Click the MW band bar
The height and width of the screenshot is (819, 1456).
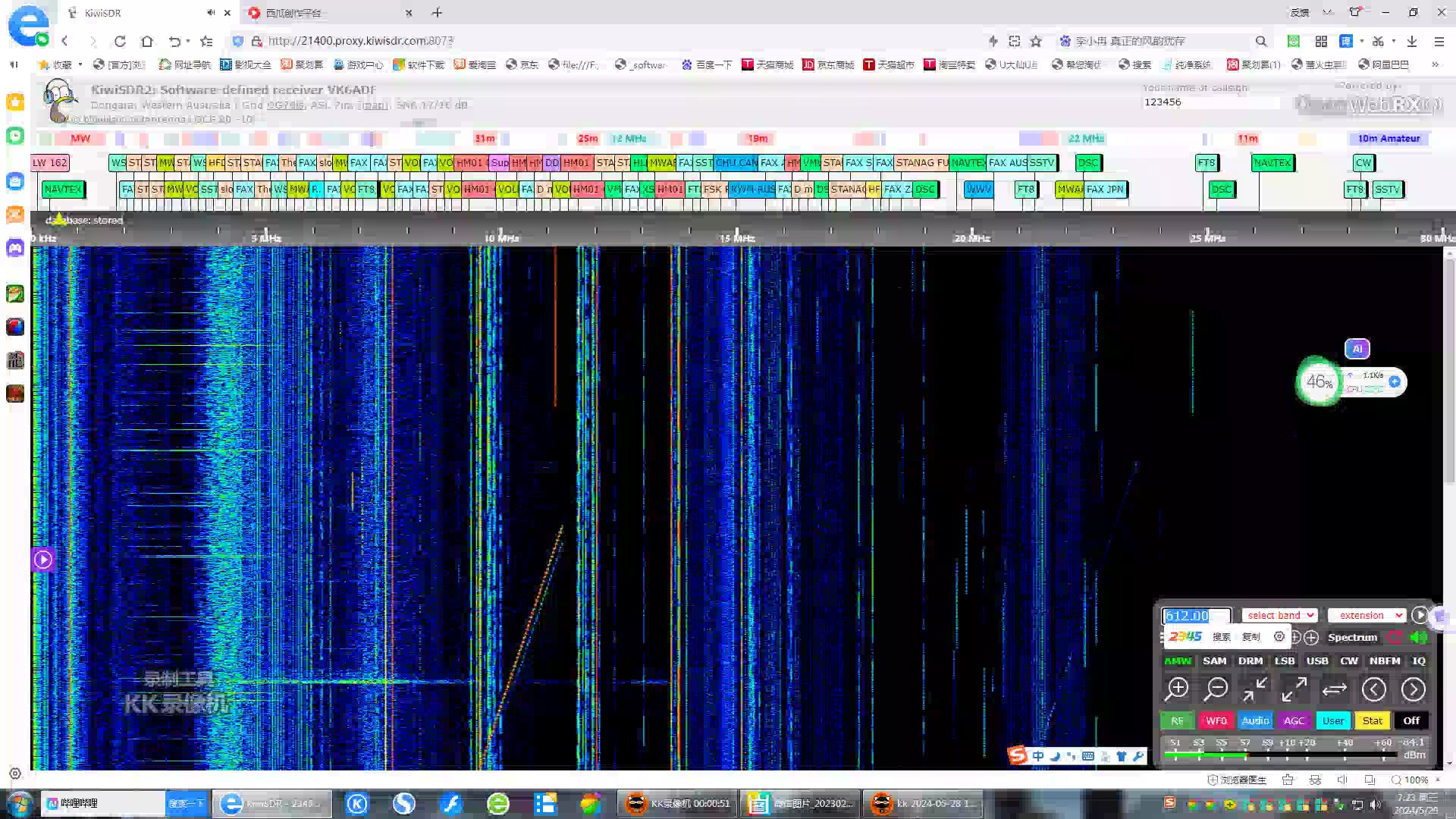click(x=80, y=138)
